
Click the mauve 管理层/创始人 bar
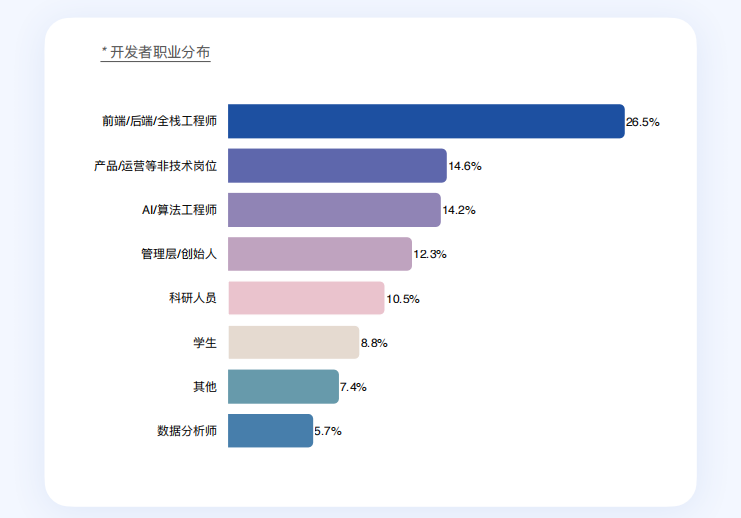point(320,254)
